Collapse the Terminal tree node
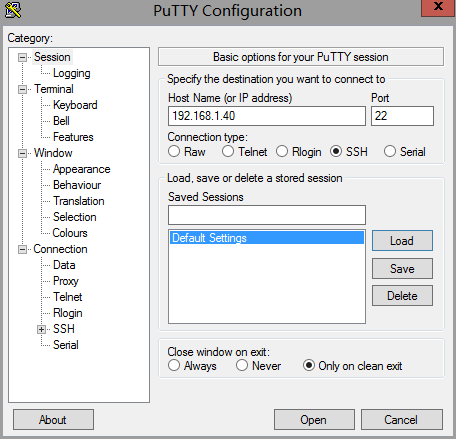 22,89
